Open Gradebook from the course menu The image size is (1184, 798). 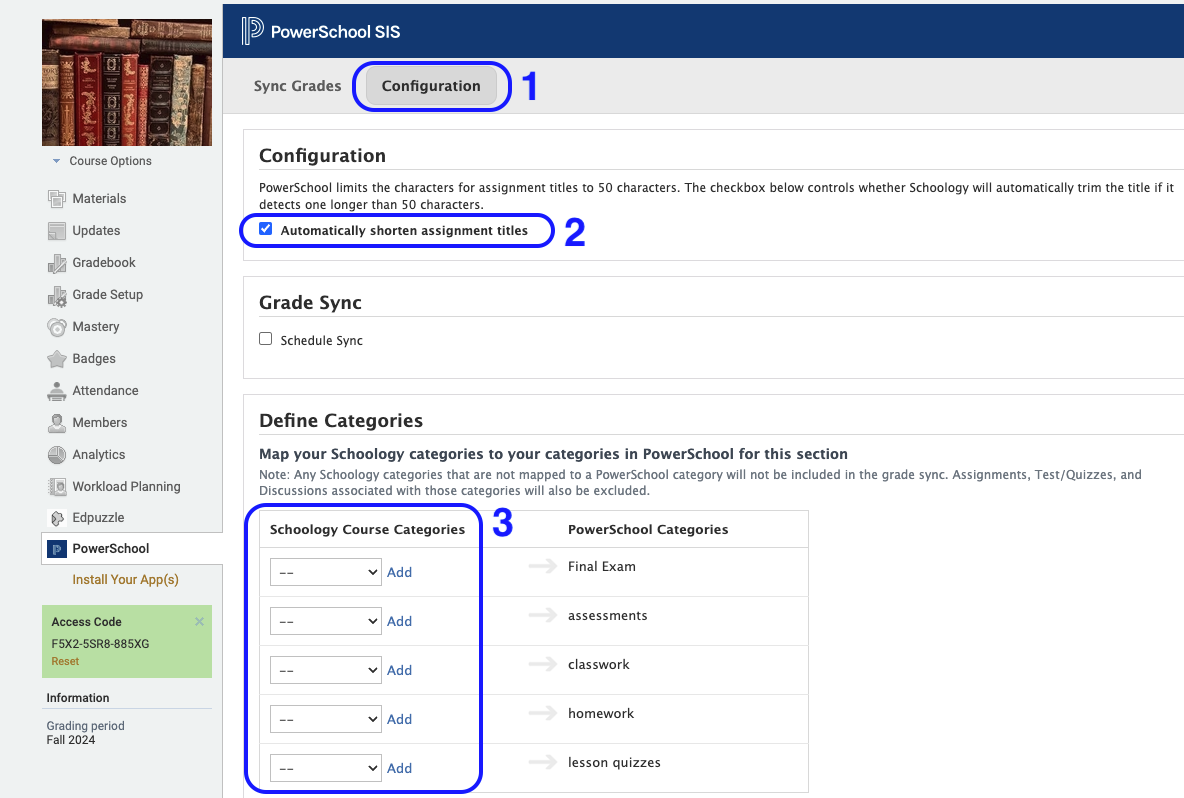point(104,263)
